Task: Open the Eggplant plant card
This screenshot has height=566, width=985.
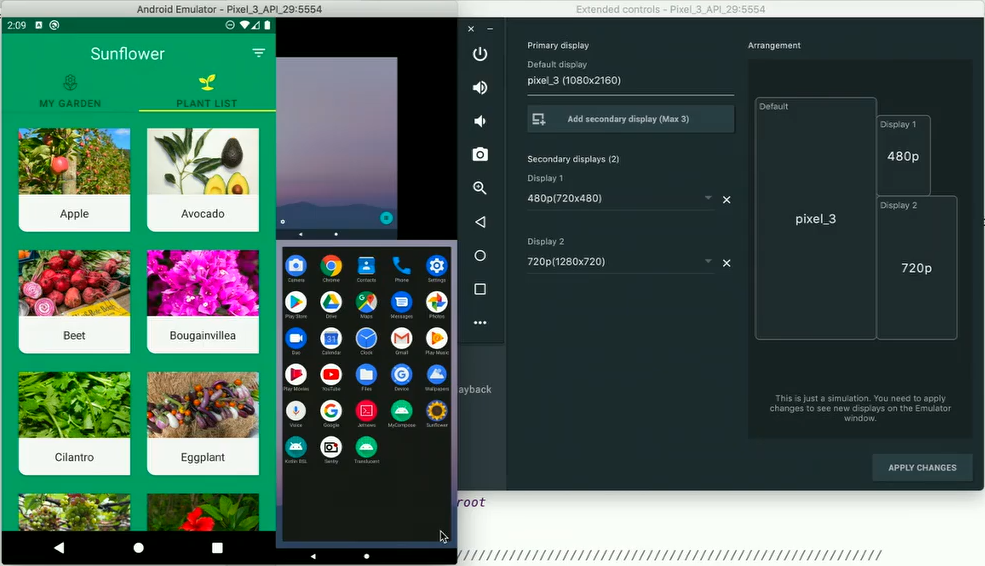Action: pos(203,423)
